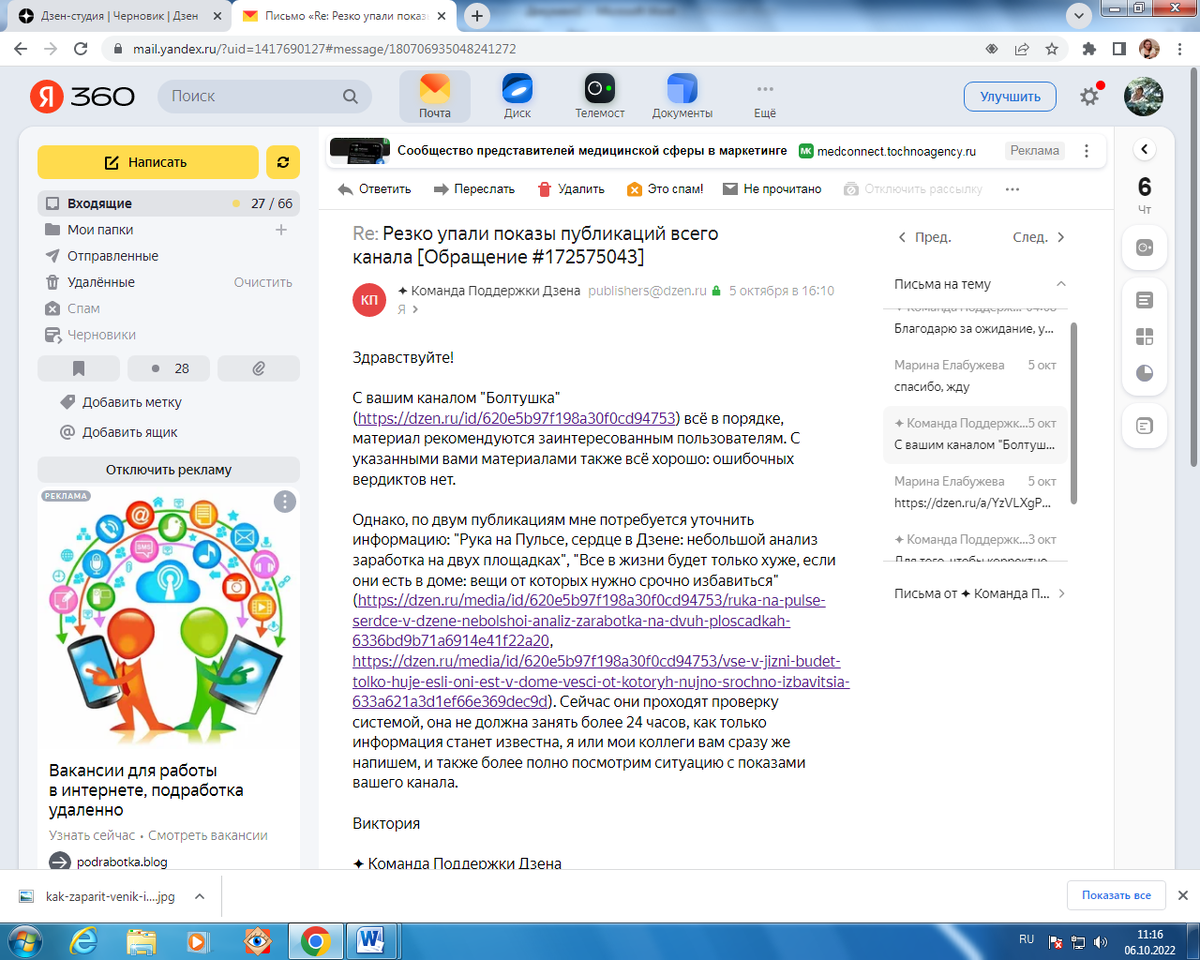Open new browser tab plus button
Viewport: 1200px width, 960px height.
pyautogui.click(x=478, y=16)
